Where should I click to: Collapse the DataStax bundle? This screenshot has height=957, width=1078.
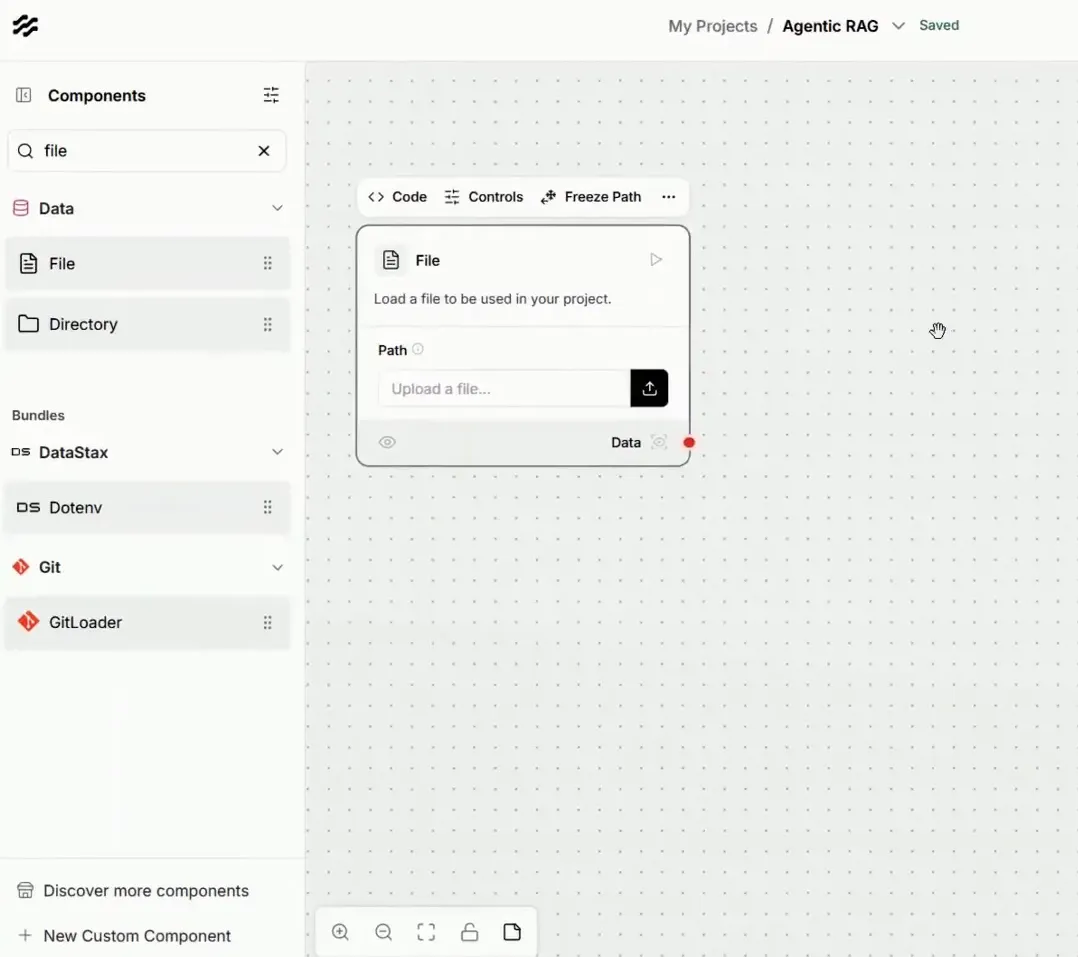[x=277, y=452]
